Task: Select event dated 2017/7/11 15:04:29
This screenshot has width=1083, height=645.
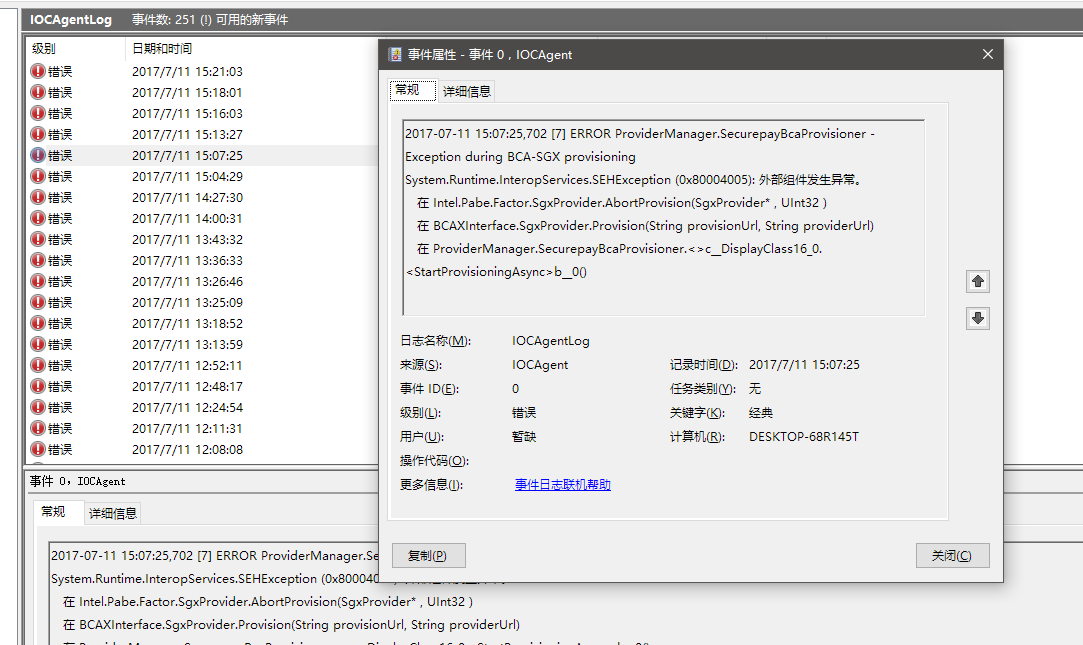Action: (187, 176)
